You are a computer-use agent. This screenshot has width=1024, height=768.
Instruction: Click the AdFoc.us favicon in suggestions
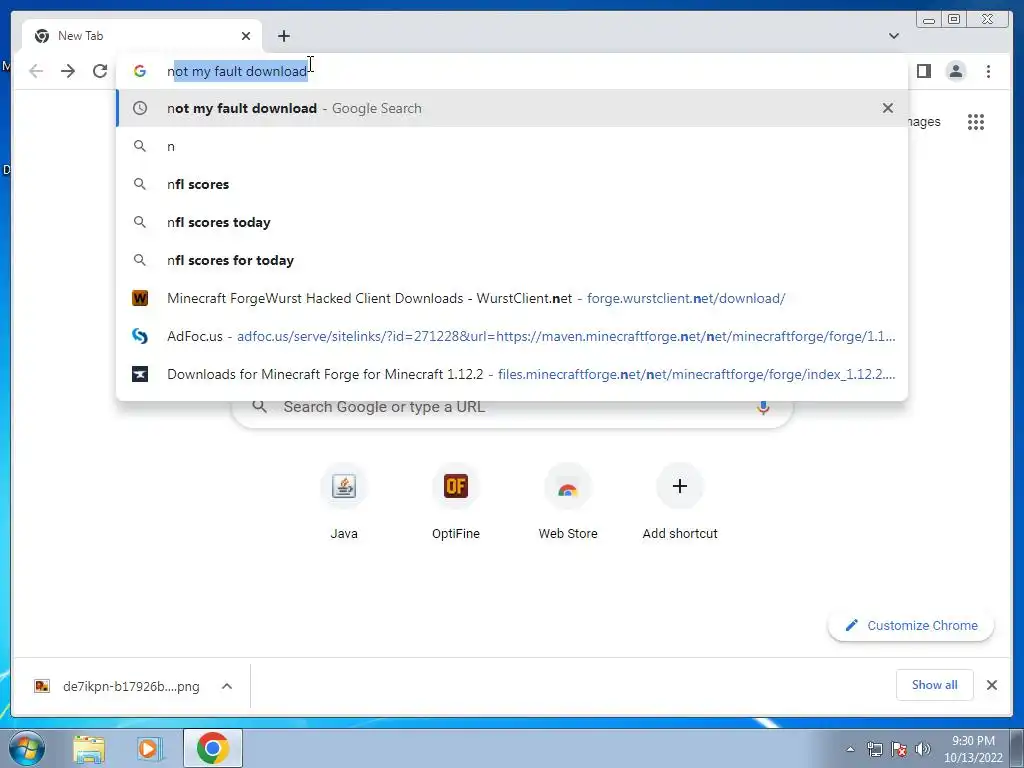[x=140, y=336]
